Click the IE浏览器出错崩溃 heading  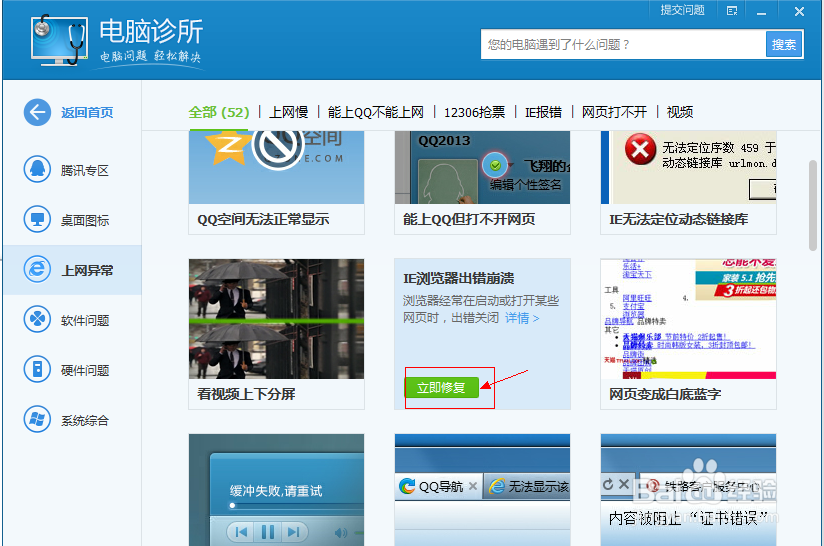[459, 279]
